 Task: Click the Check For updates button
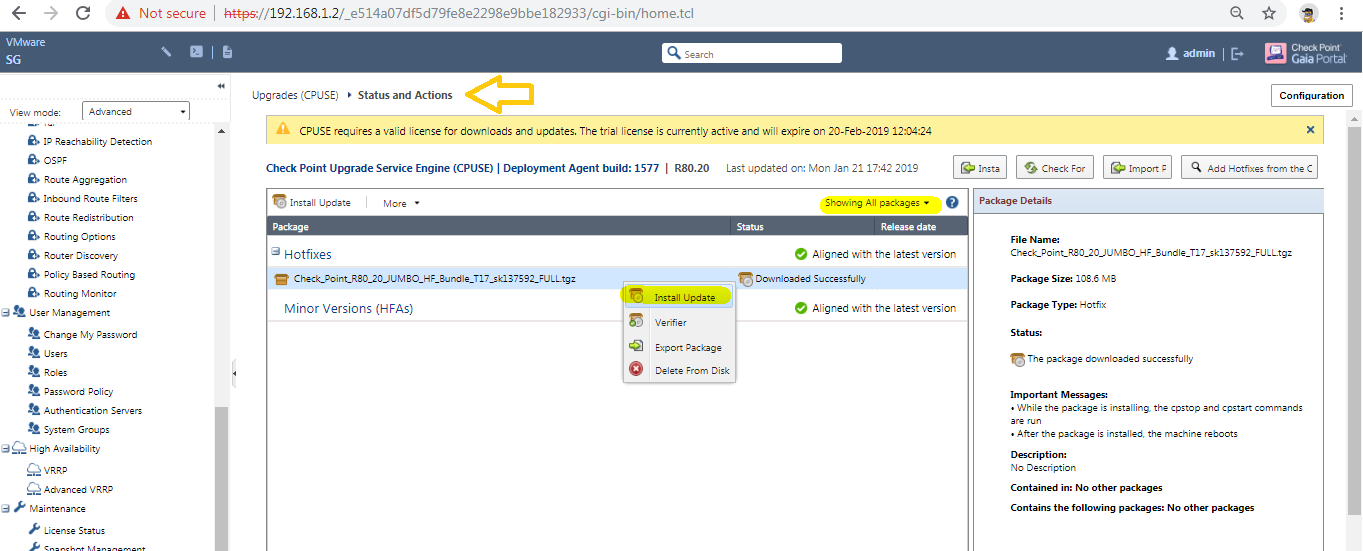[1054, 168]
